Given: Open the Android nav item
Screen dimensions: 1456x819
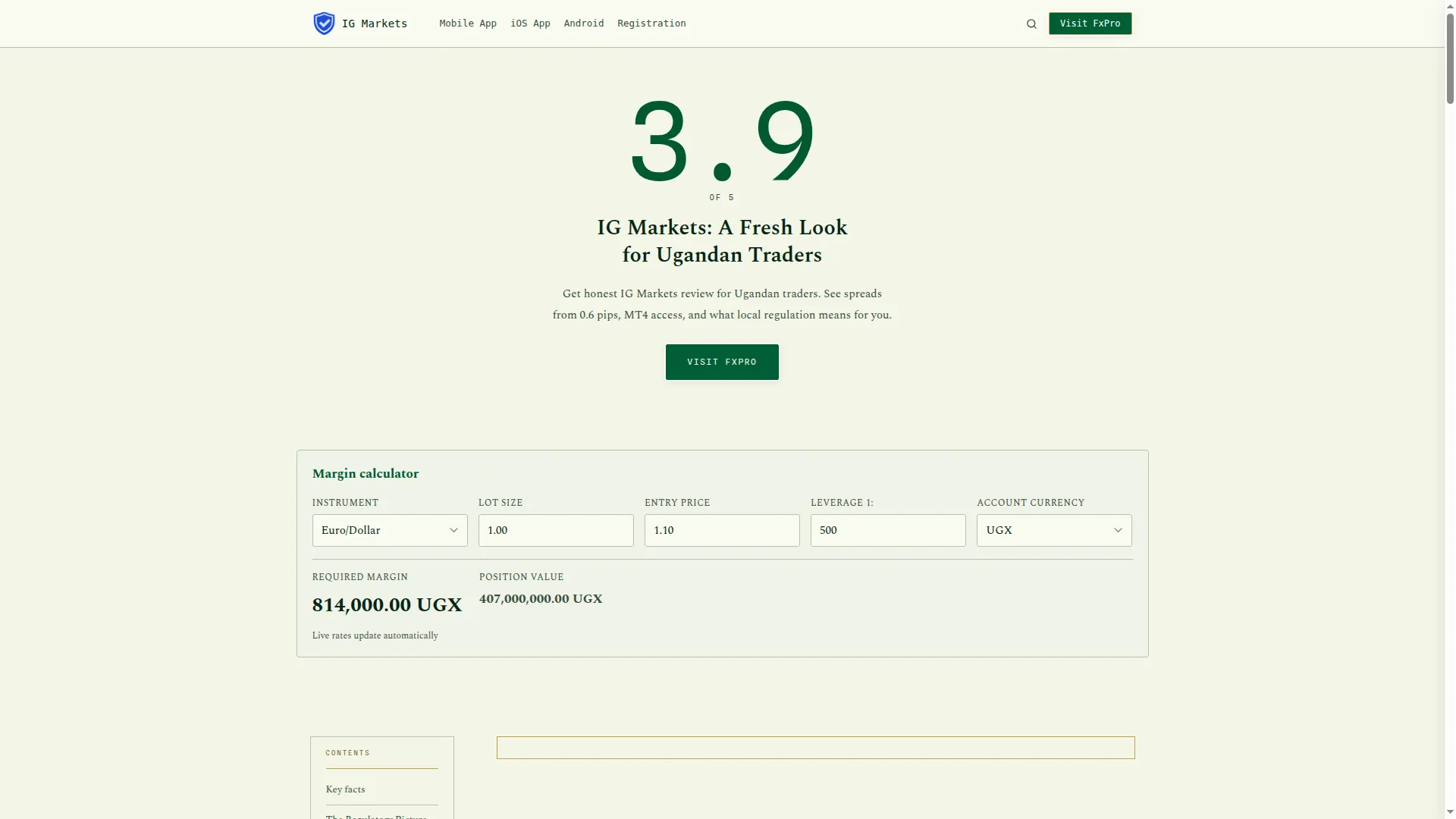Looking at the screenshot, I should coord(584,24).
